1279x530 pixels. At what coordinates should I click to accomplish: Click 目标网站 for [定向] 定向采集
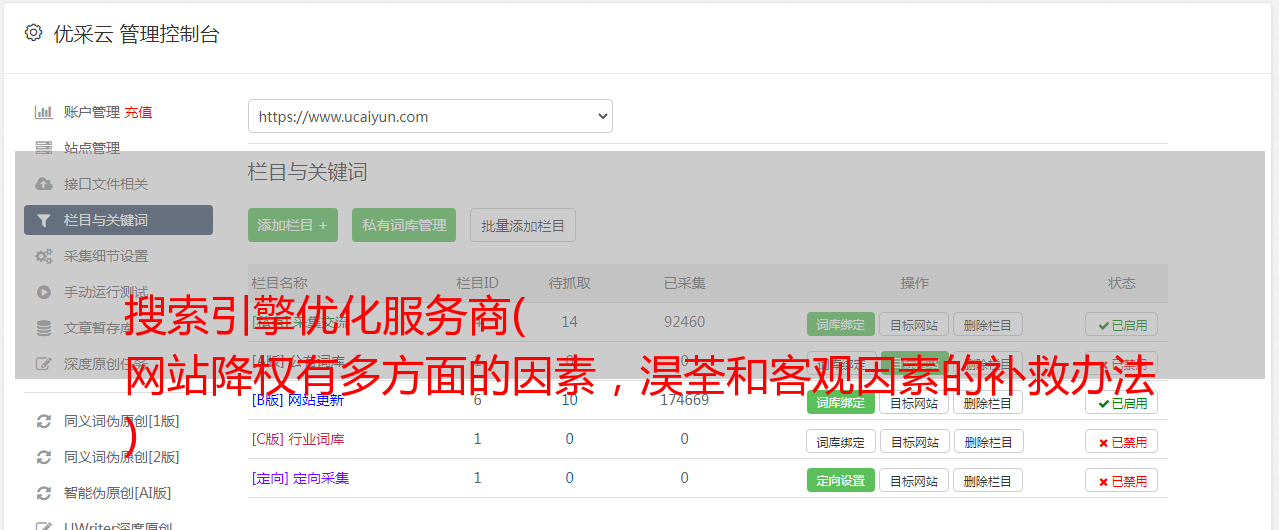pos(914,480)
